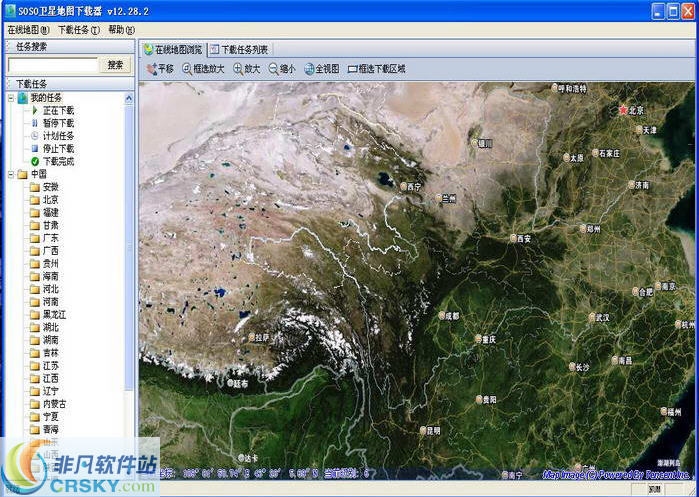The image size is (699, 497).
Task: Collapse the 我的任务 tree node
Action: pos(11,98)
